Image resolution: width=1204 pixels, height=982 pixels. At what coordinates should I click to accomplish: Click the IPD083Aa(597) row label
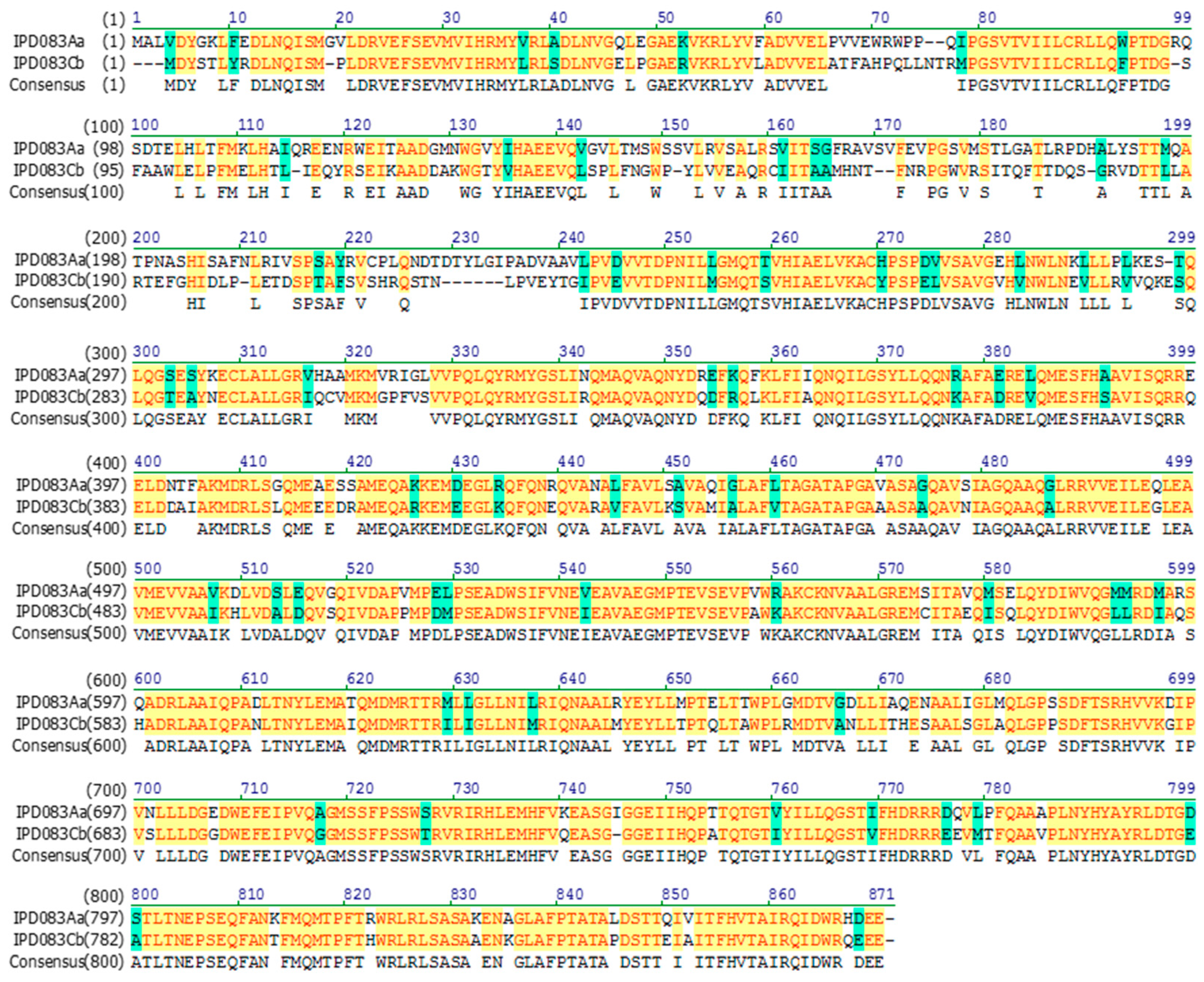pos(71,702)
